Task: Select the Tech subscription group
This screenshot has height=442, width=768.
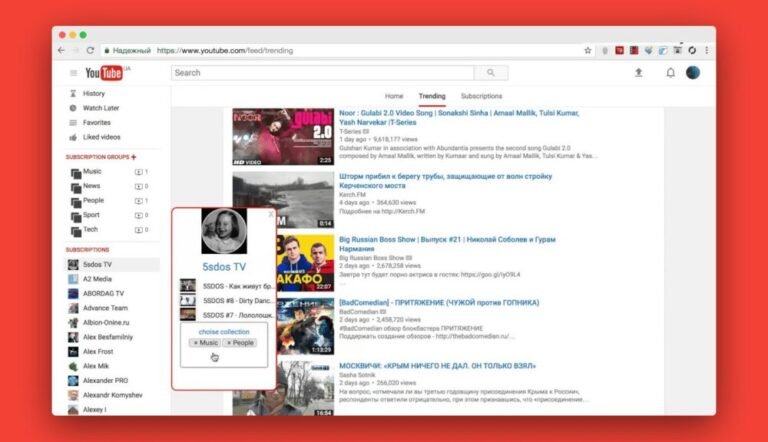Action: [x=90, y=229]
